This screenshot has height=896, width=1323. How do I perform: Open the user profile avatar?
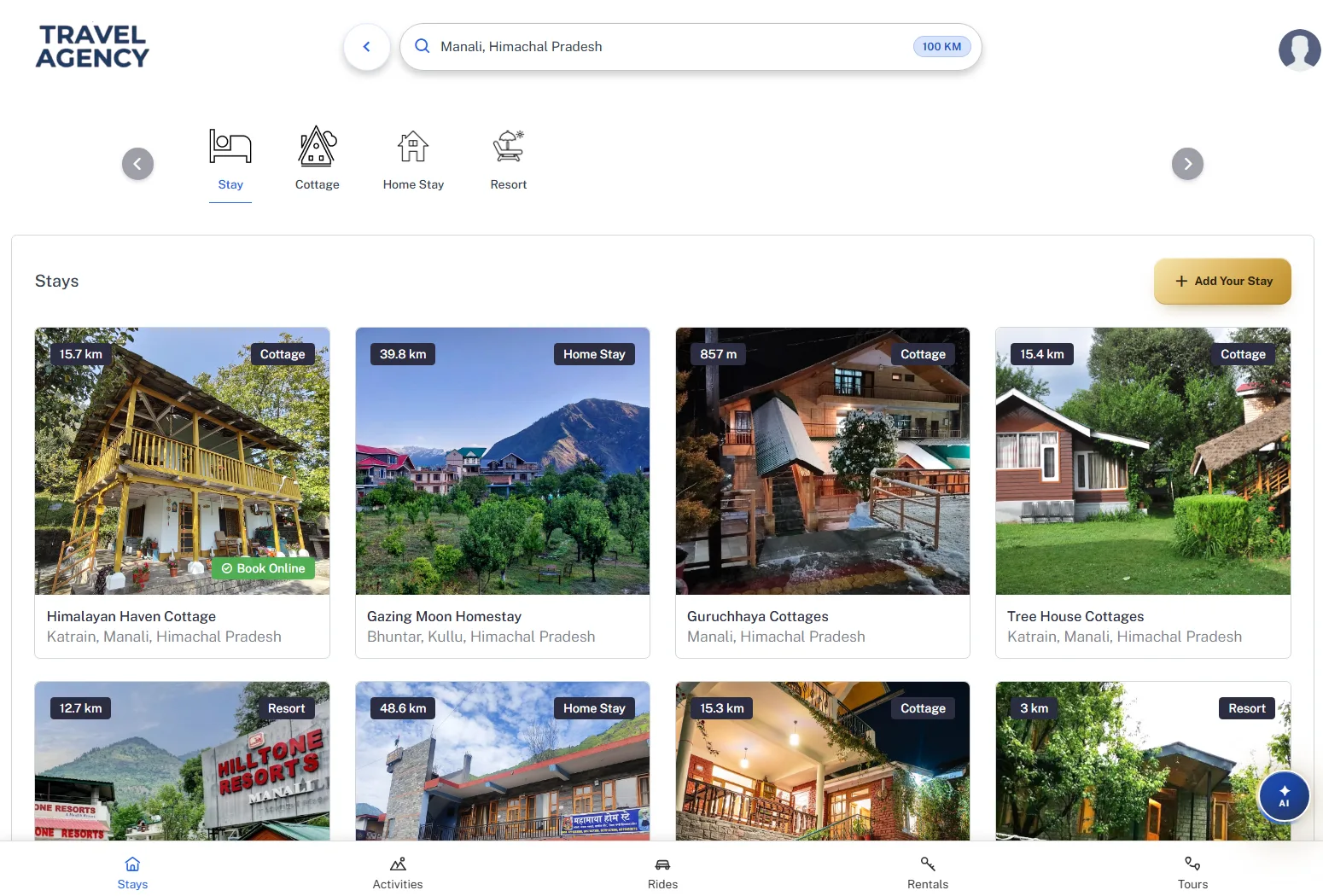pos(1299,49)
